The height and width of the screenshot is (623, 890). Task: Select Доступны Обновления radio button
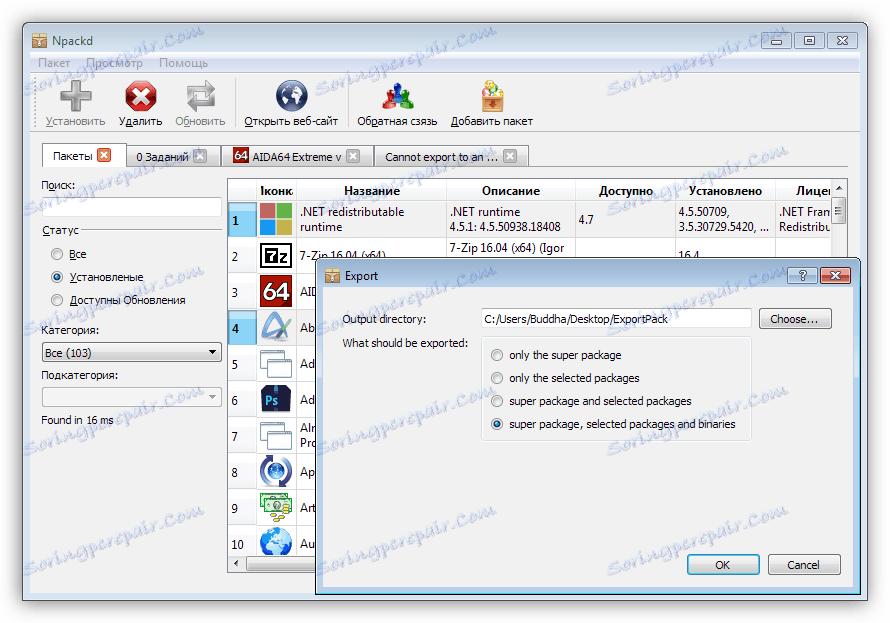pyautogui.click(x=57, y=300)
